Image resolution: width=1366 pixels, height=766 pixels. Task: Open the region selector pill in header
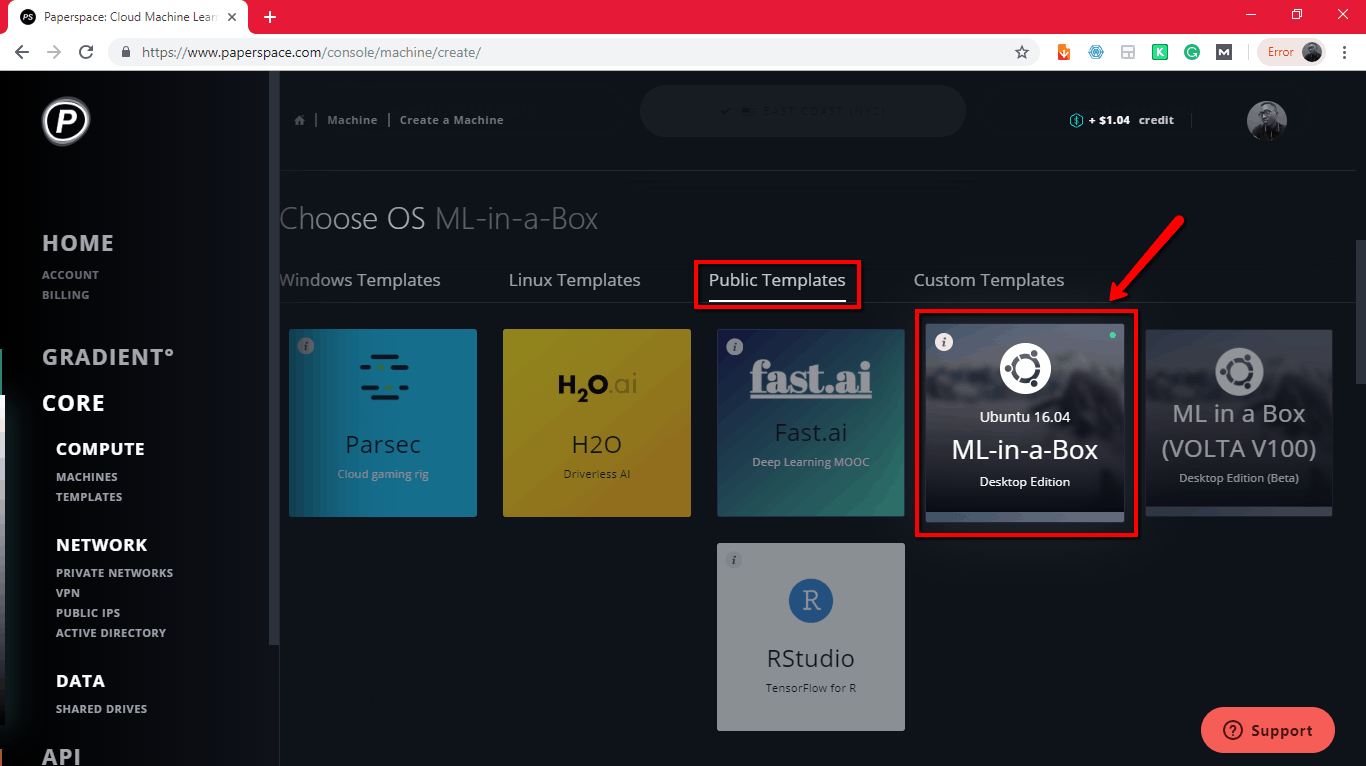point(802,111)
